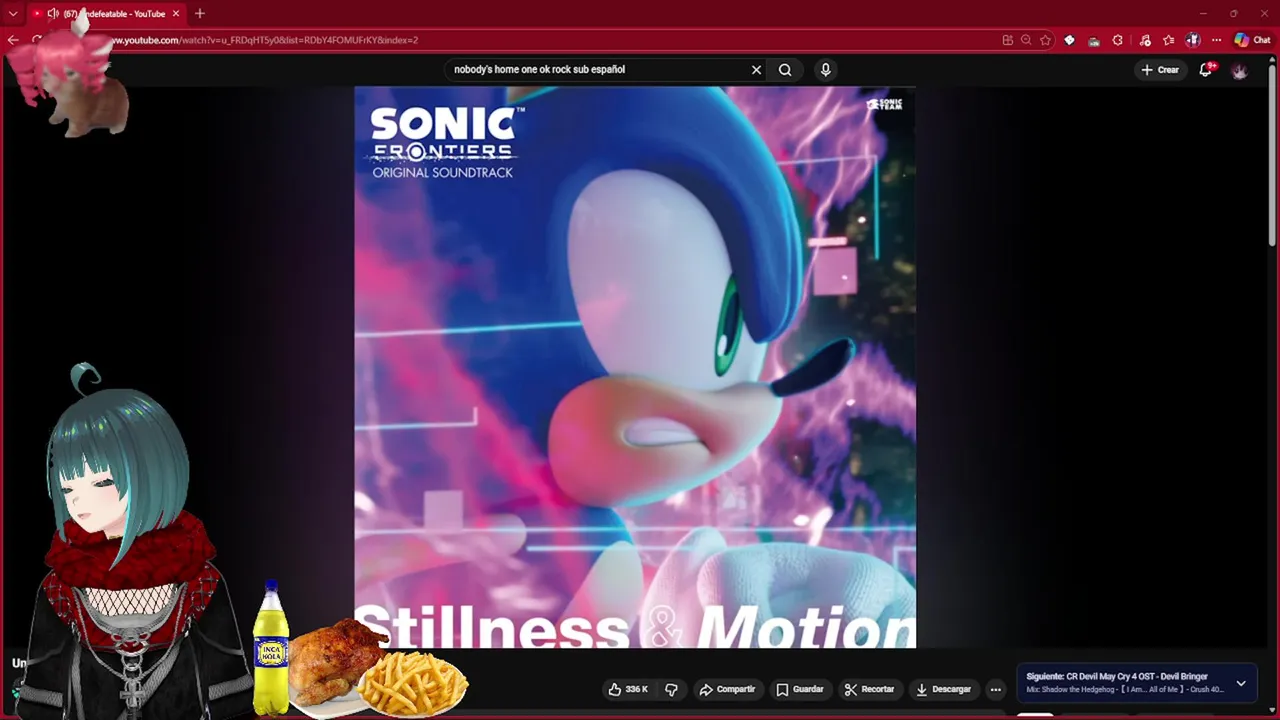Open the favorites list icon
Viewport: 1280px width, 720px height.
click(x=1168, y=40)
